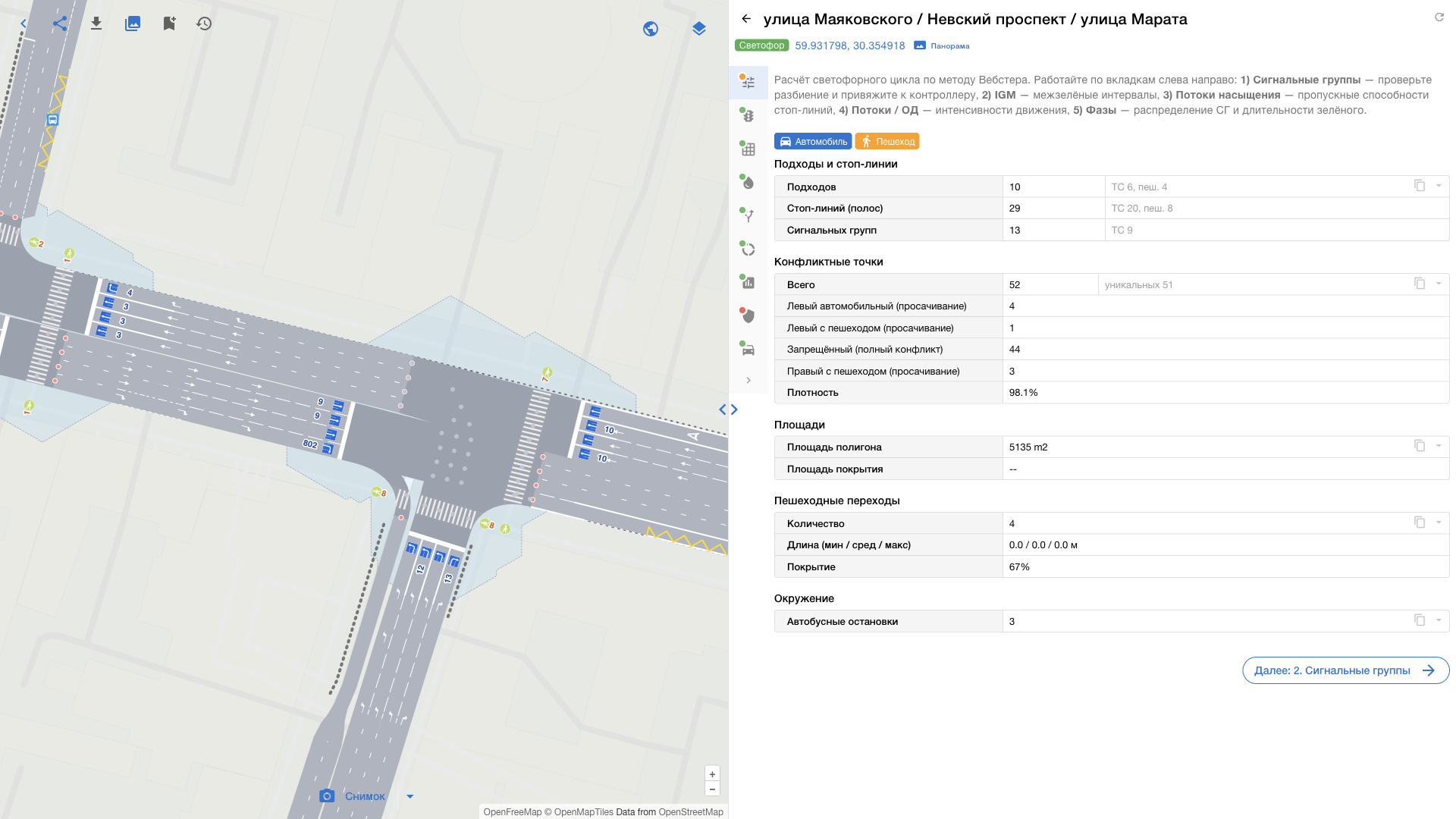Open the fork arrow flows tab in the sidebar
Image resolution: width=1456 pixels, height=819 pixels.
click(x=748, y=215)
